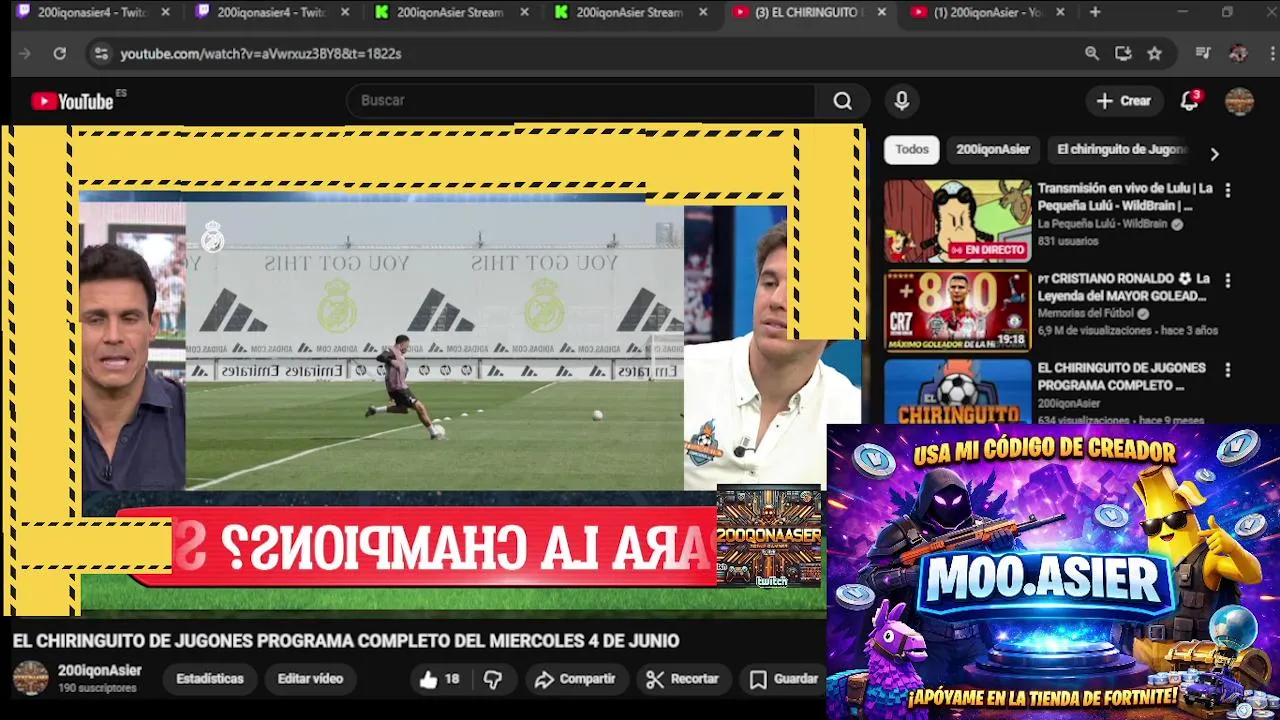Click the Crear button
Screen dimensions: 1280x720
pos(1123,101)
